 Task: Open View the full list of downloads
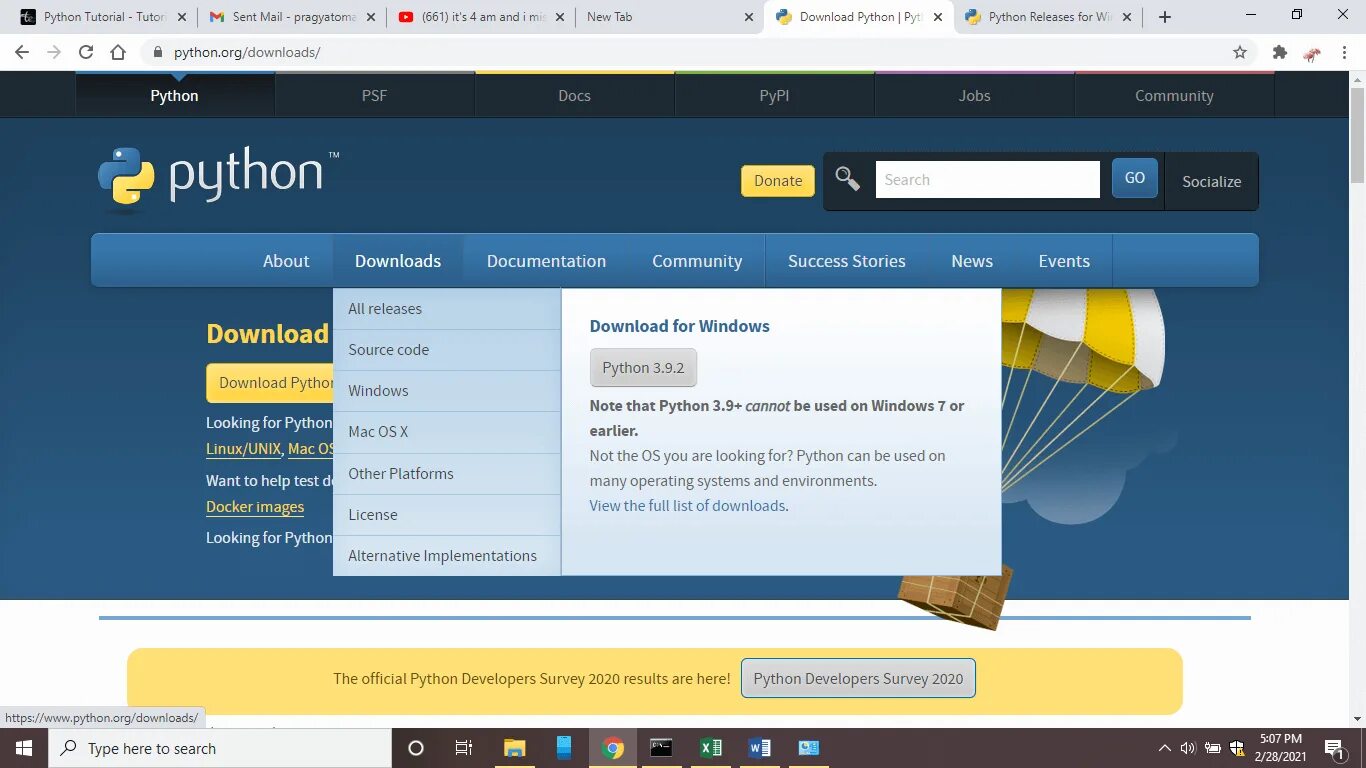coord(687,506)
